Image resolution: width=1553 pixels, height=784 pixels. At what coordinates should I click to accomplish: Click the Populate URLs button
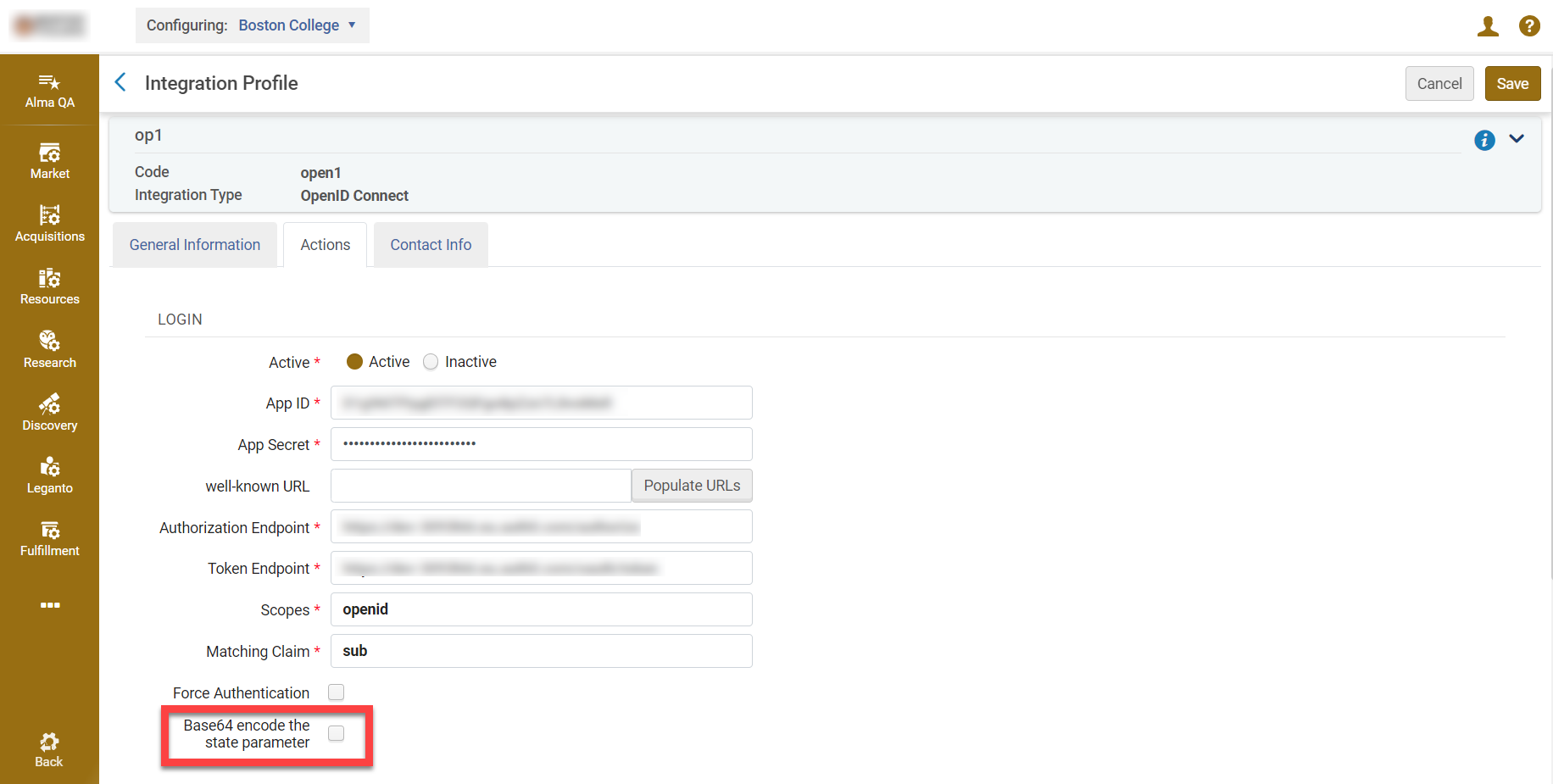[x=692, y=486]
